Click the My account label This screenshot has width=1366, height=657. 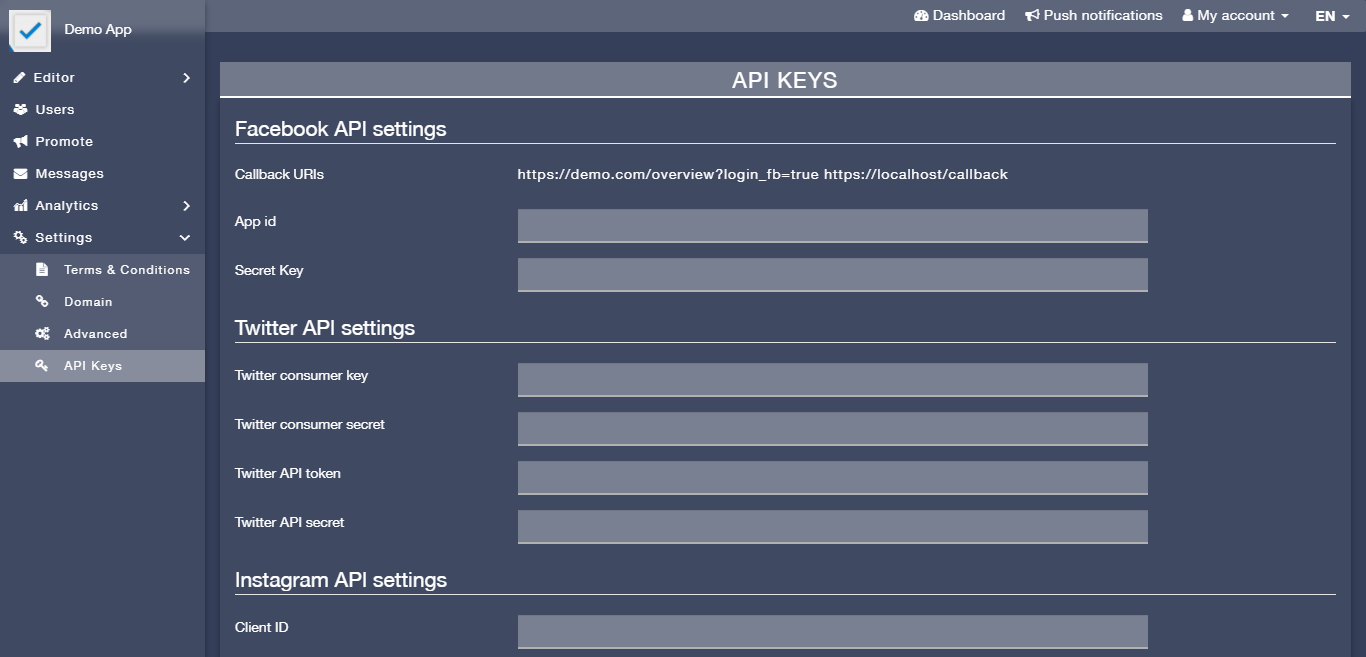click(x=1236, y=16)
